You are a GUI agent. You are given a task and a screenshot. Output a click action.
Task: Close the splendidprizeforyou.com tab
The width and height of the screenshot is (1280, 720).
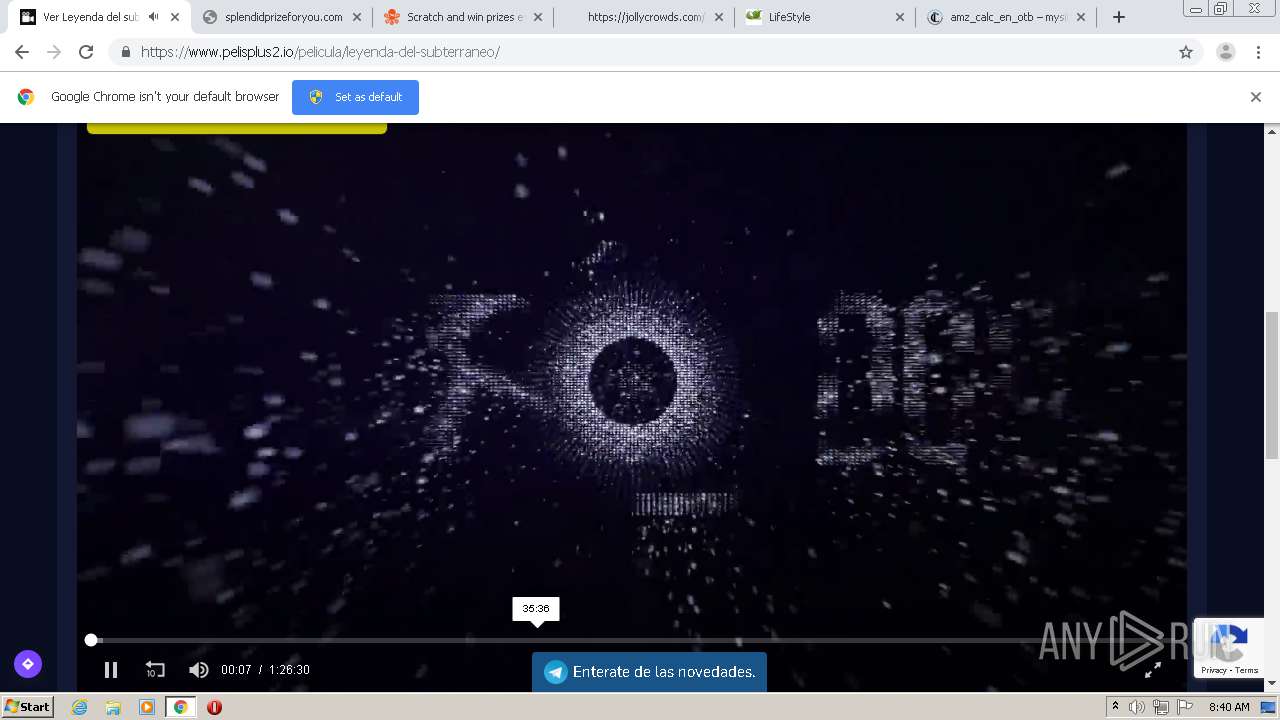click(357, 17)
